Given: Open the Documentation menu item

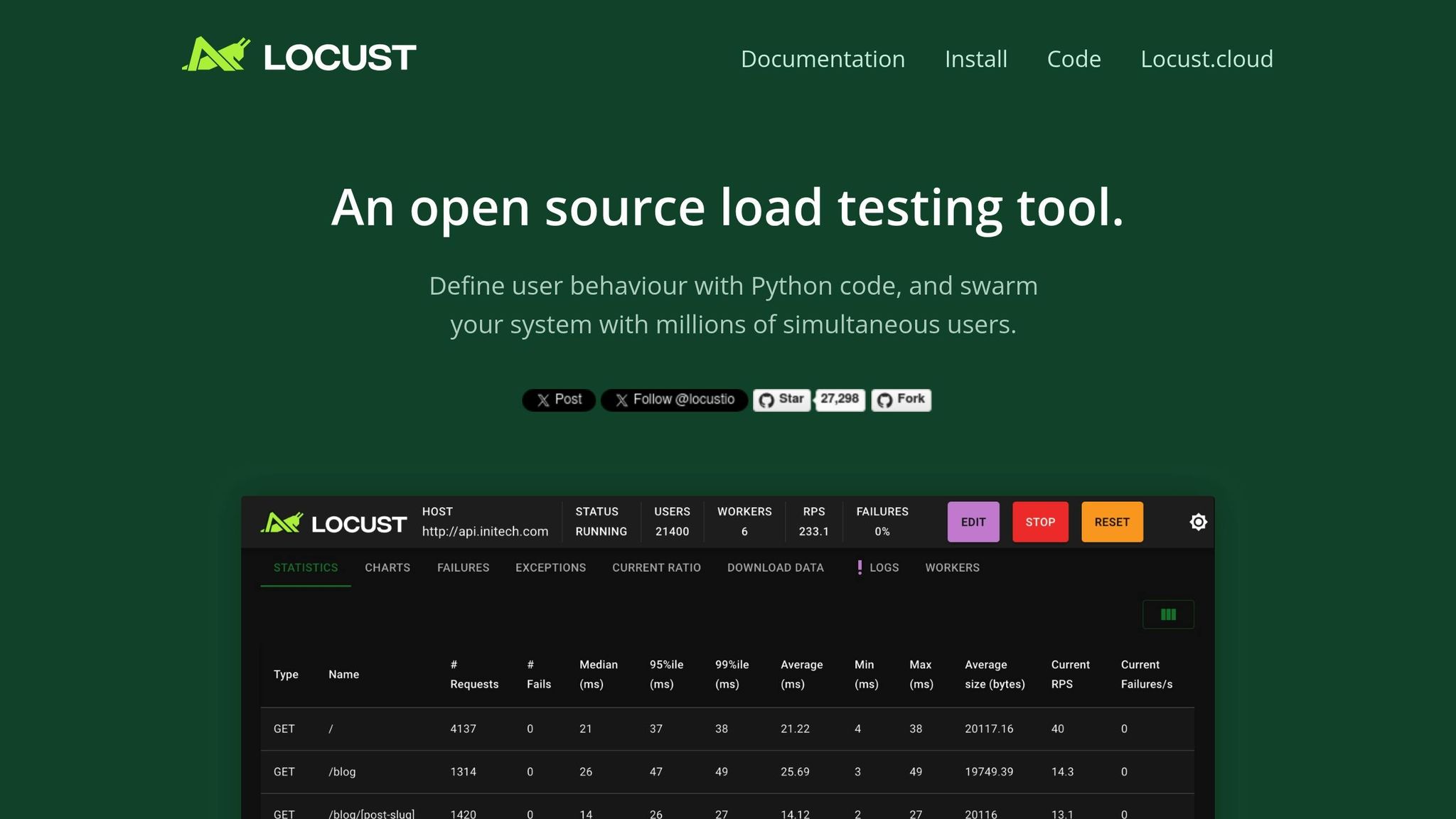Looking at the screenshot, I should point(823,59).
